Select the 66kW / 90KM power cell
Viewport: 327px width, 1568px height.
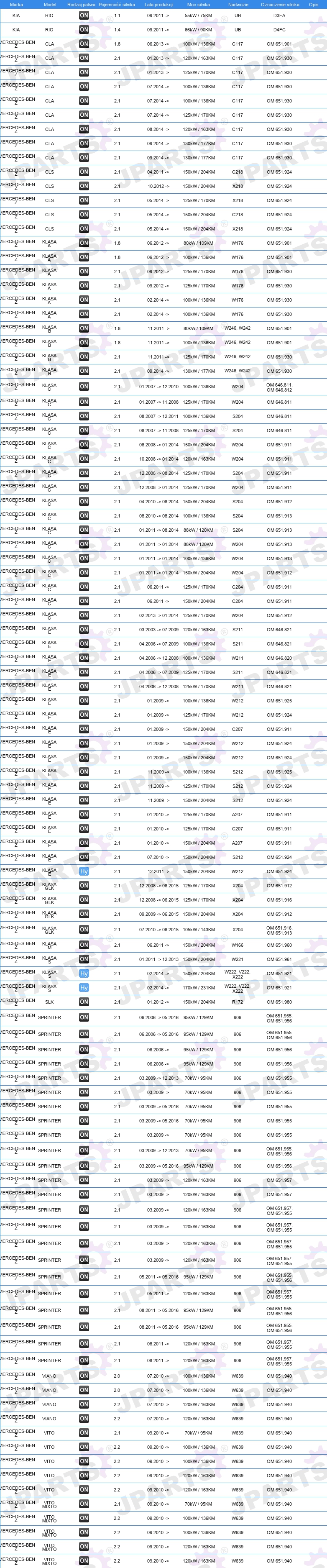click(199, 29)
